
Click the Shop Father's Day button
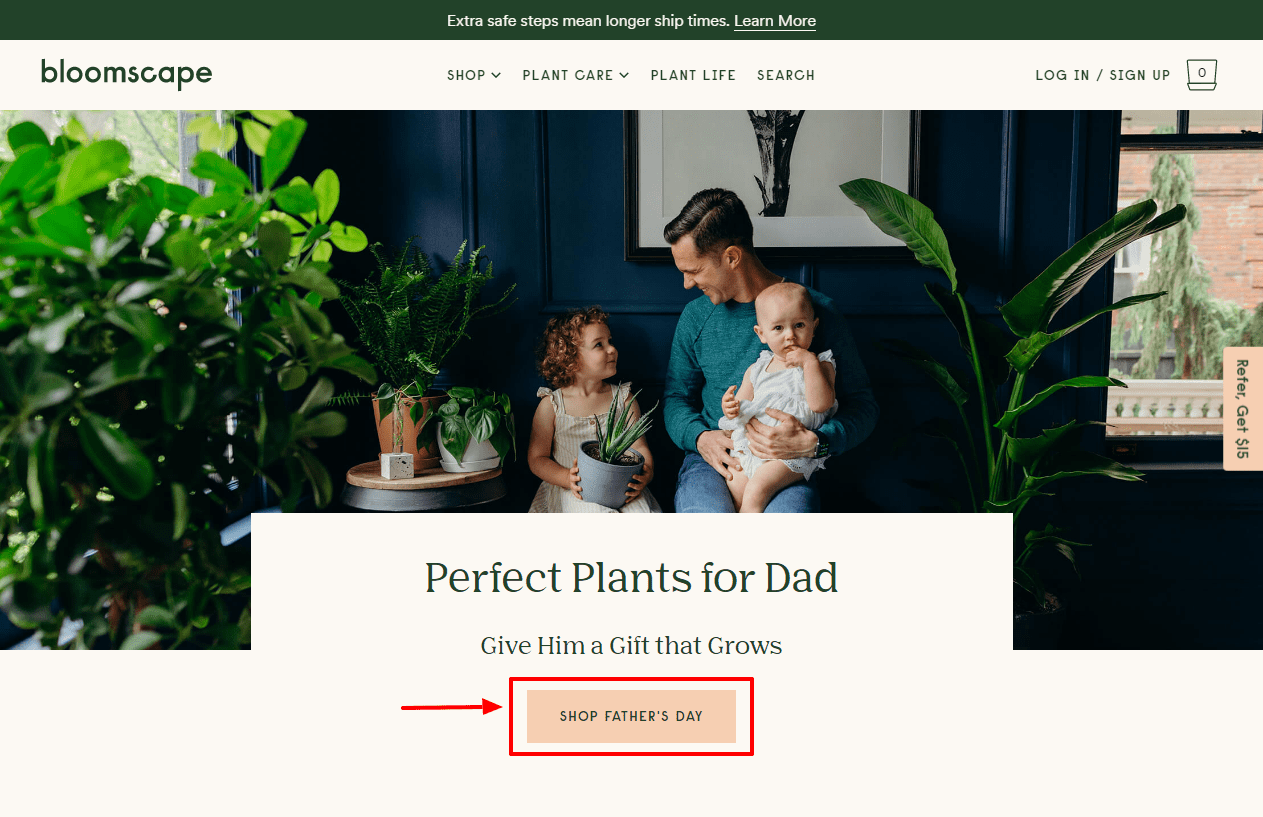tap(631, 716)
